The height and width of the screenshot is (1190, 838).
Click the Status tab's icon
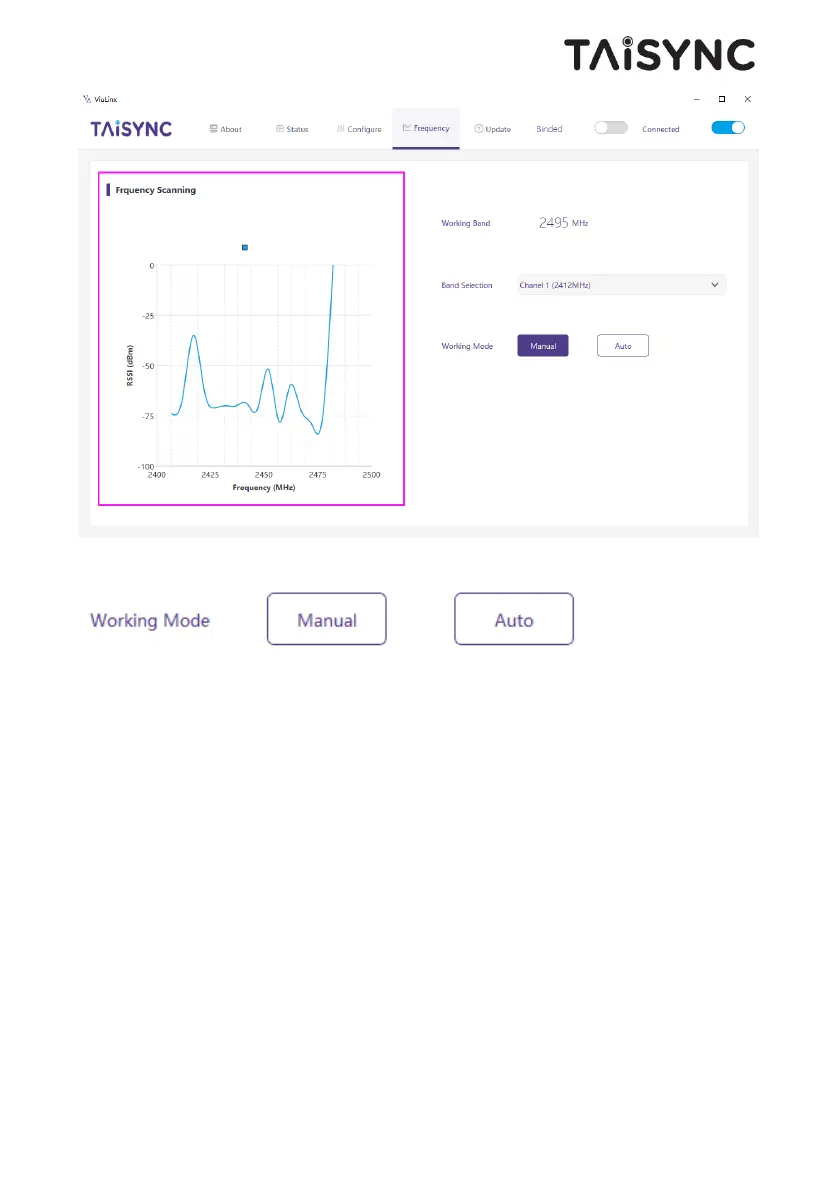280,129
